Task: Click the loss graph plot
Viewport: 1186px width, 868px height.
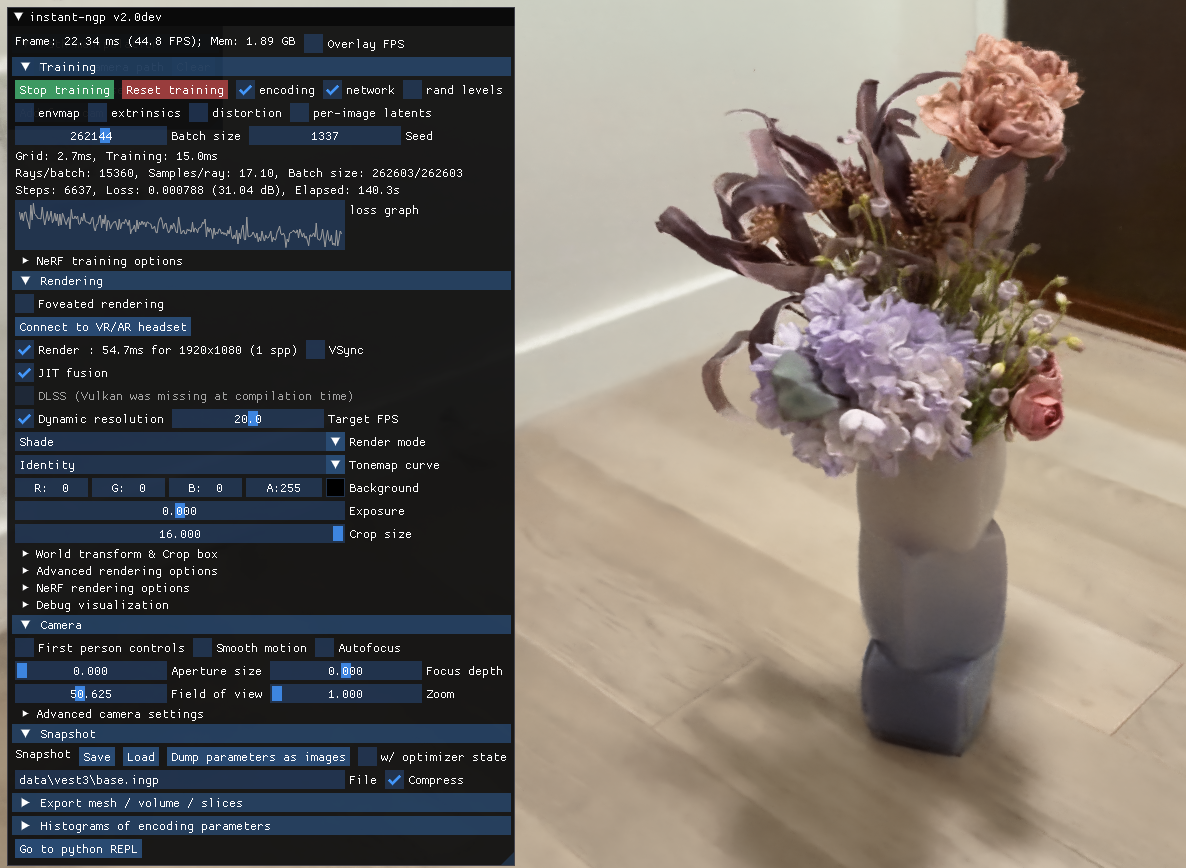Action: pyautogui.click(x=180, y=225)
